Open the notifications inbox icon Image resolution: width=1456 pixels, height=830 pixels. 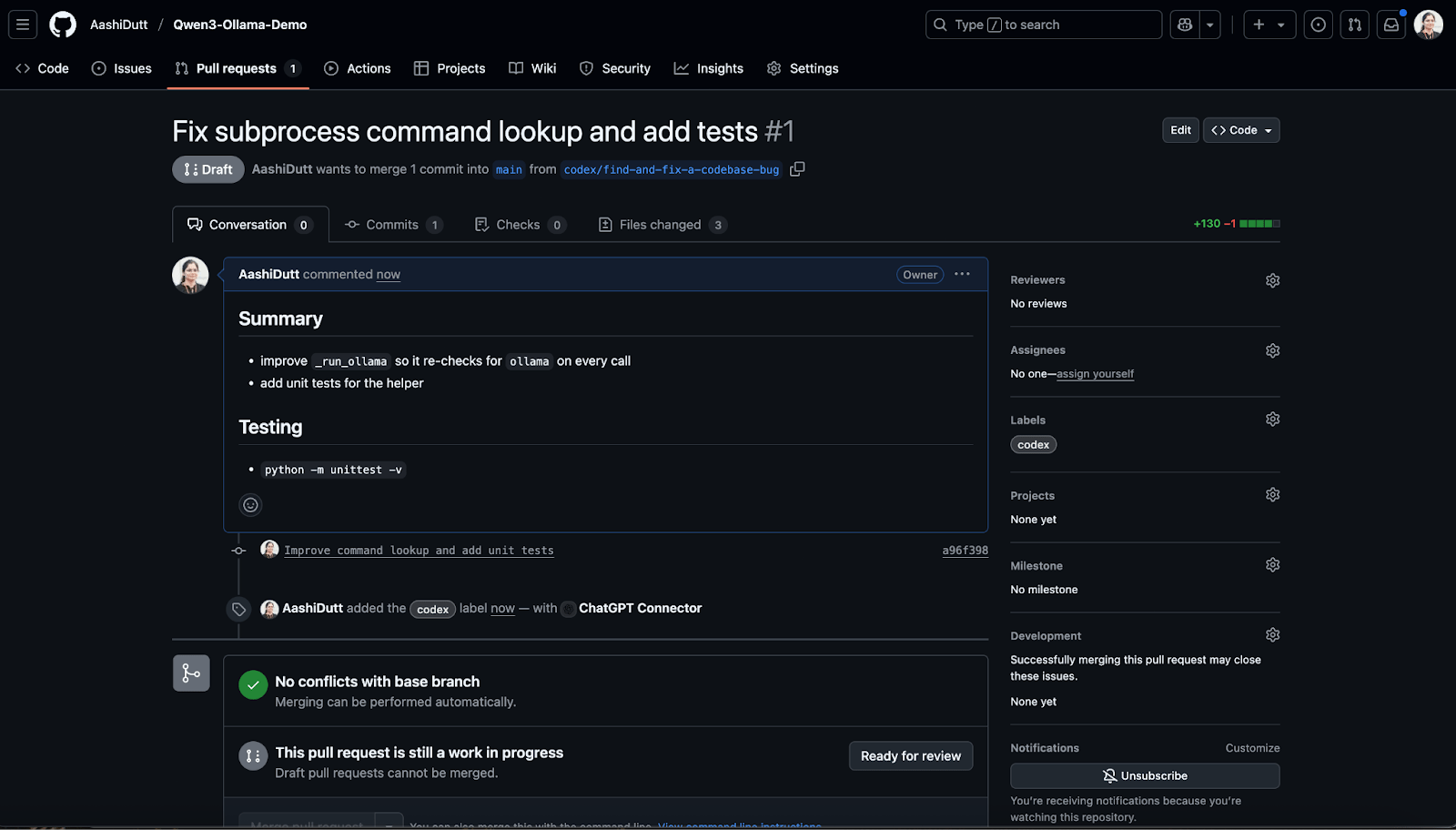pos(1390,25)
